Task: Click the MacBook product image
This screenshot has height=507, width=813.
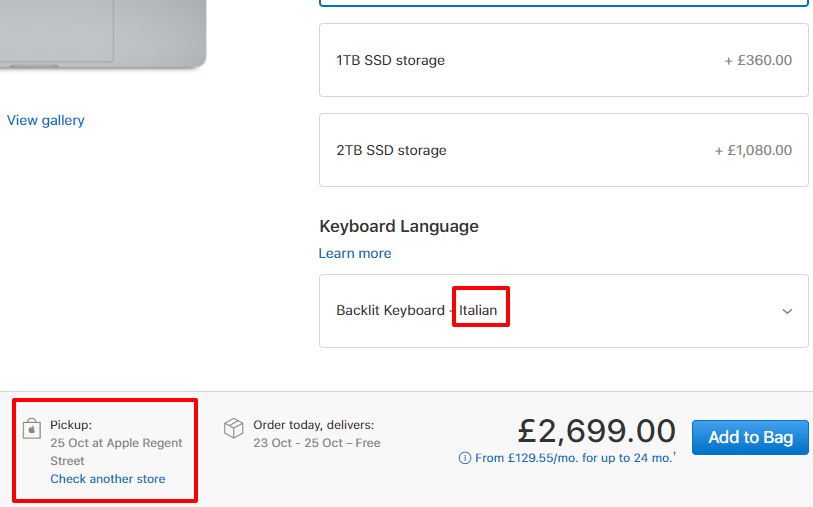Action: [103, 34]
